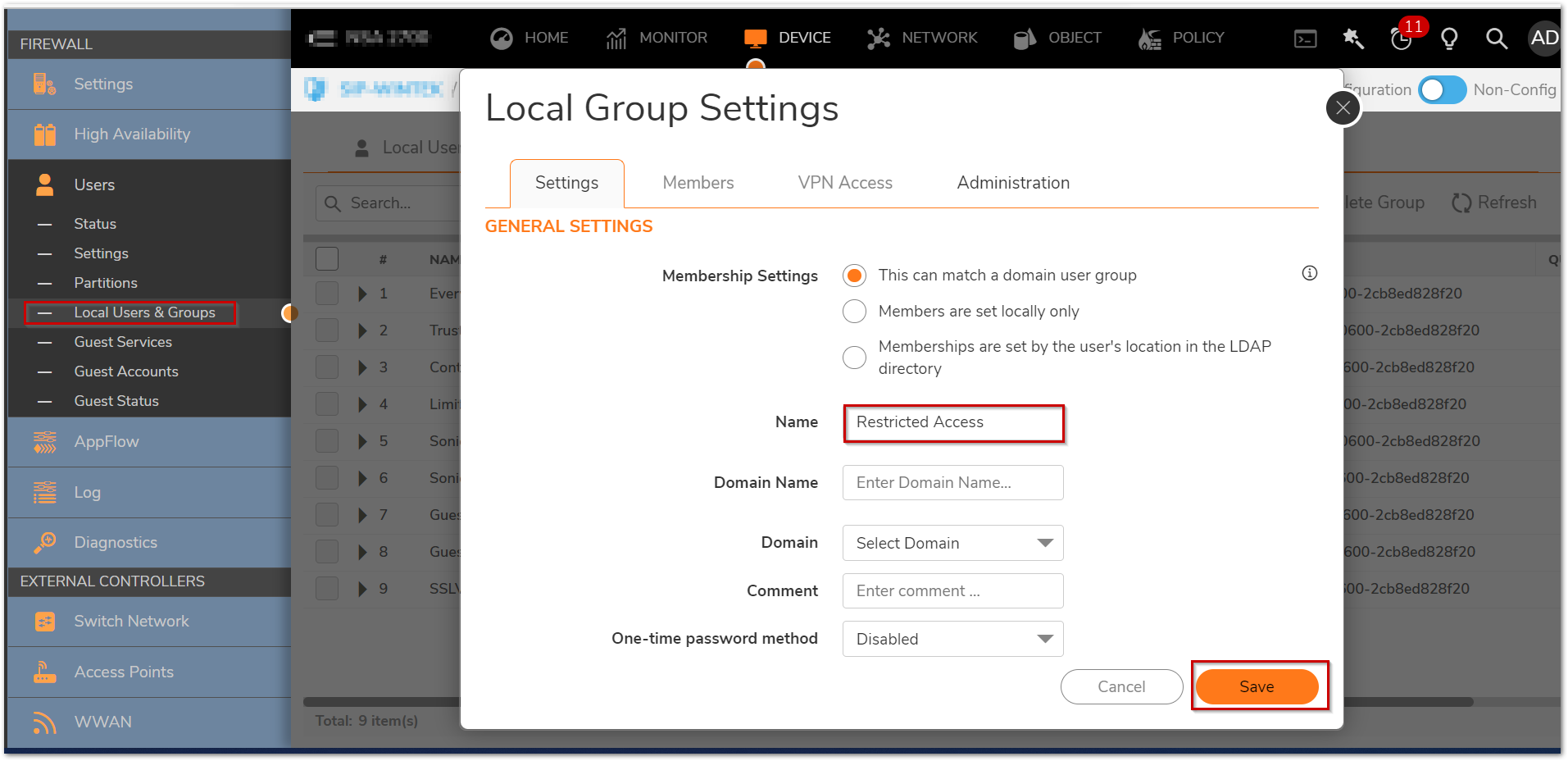Open the One-time password method dropdown
1568x761 pixels.
point(952,639)
